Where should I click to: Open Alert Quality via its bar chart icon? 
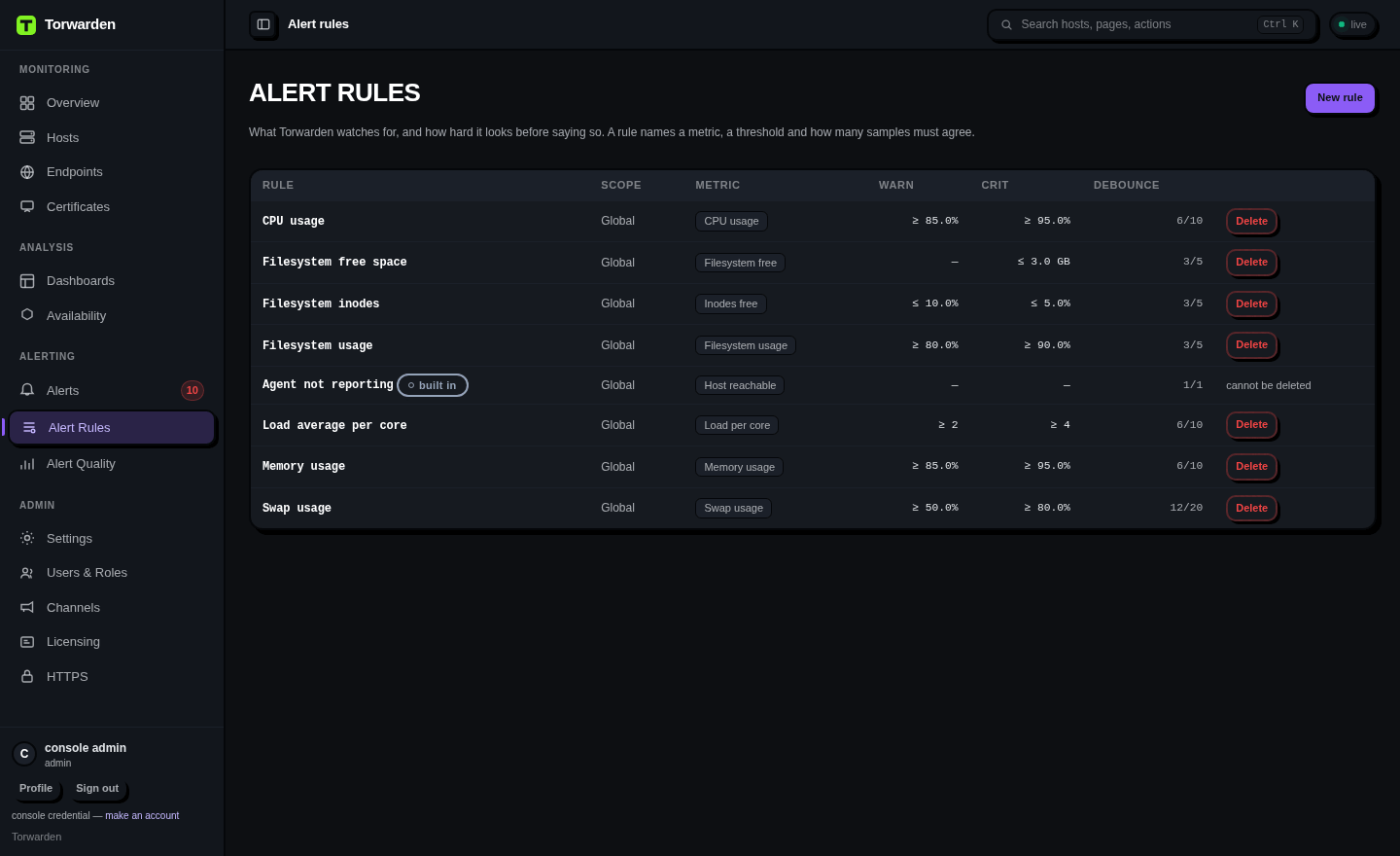point(27,464)
